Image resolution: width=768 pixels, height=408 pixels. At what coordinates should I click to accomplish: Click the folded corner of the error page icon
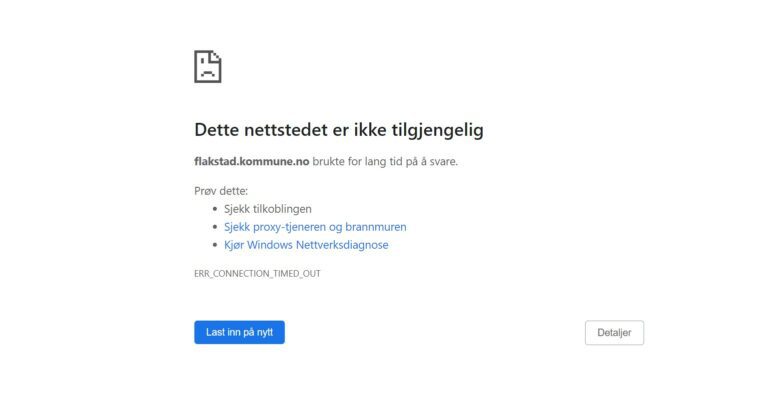216,56
